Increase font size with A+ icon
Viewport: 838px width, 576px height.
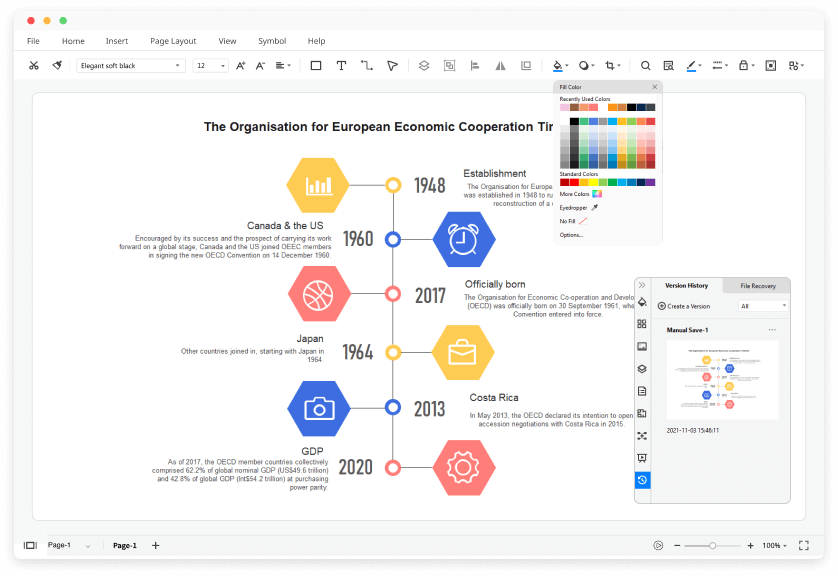(x=240, y=65)
